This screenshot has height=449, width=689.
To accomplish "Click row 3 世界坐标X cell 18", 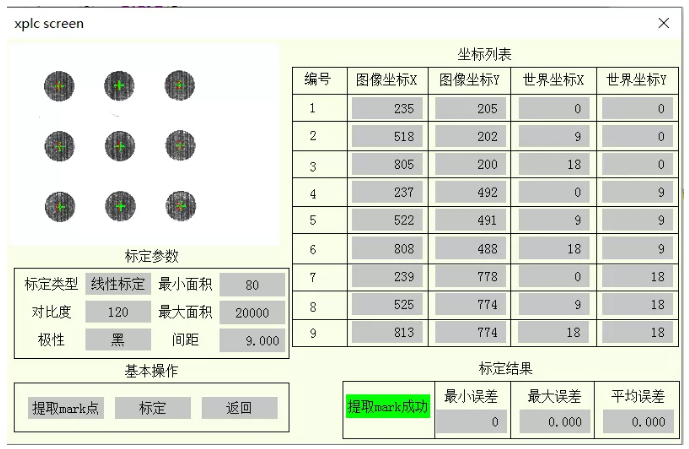I will pos(554,165).
